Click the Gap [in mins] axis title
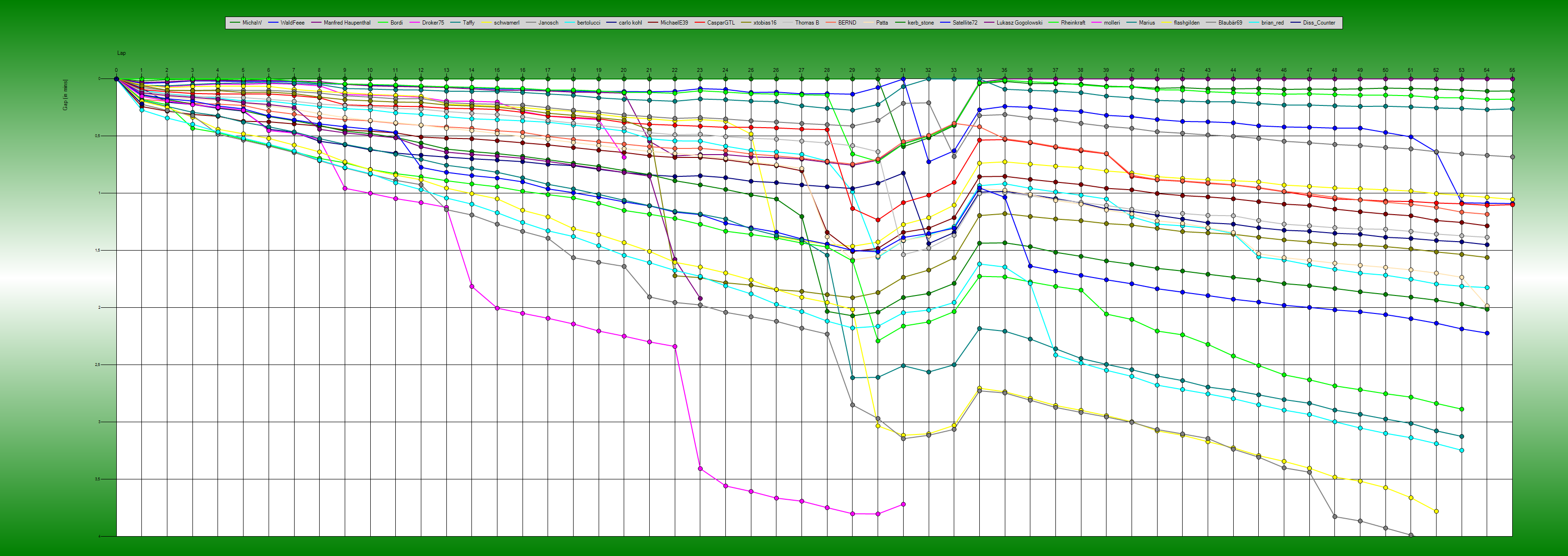The width and height of the screenshot is (1568, 556). [x=65, y=95]
